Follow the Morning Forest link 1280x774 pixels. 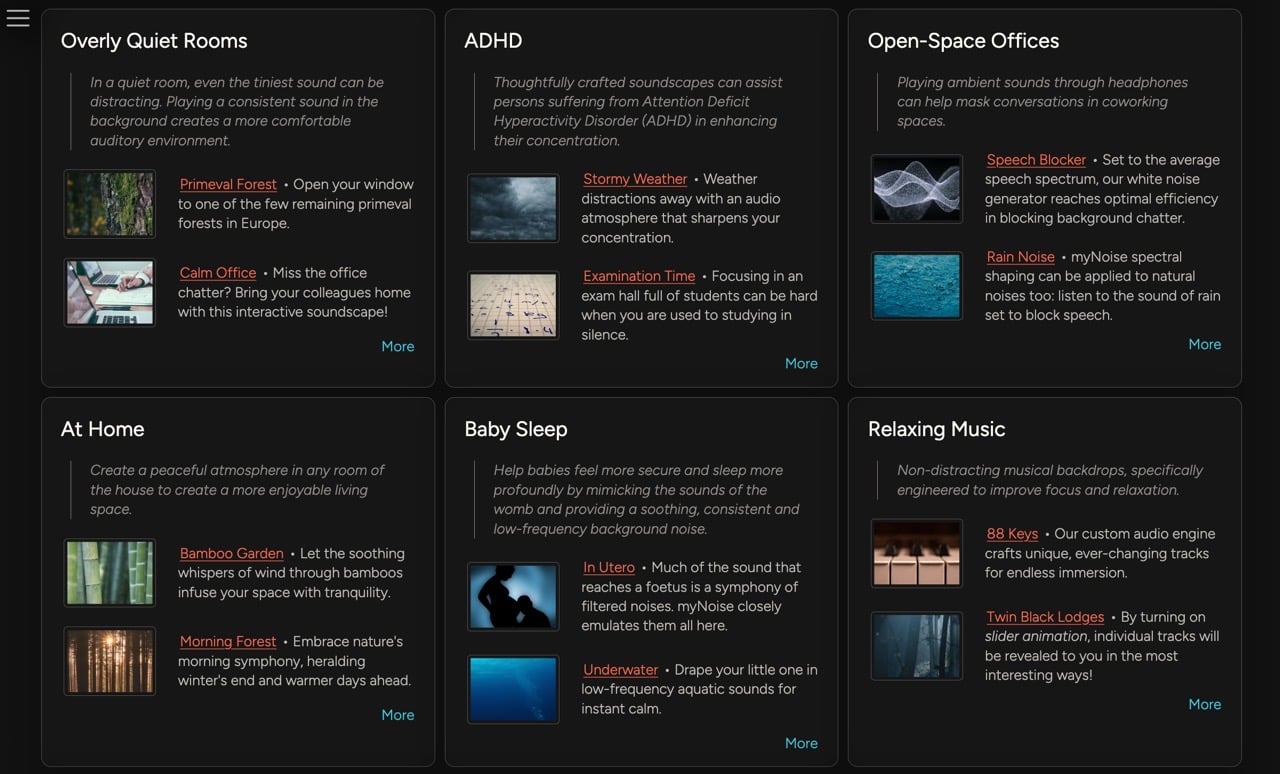(228, 641)
